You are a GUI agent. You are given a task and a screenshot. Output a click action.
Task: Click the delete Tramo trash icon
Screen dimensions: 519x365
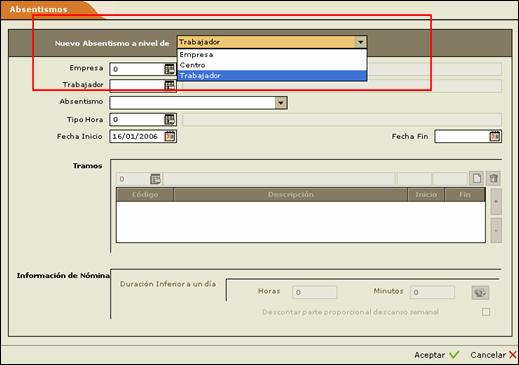(494, 178)
